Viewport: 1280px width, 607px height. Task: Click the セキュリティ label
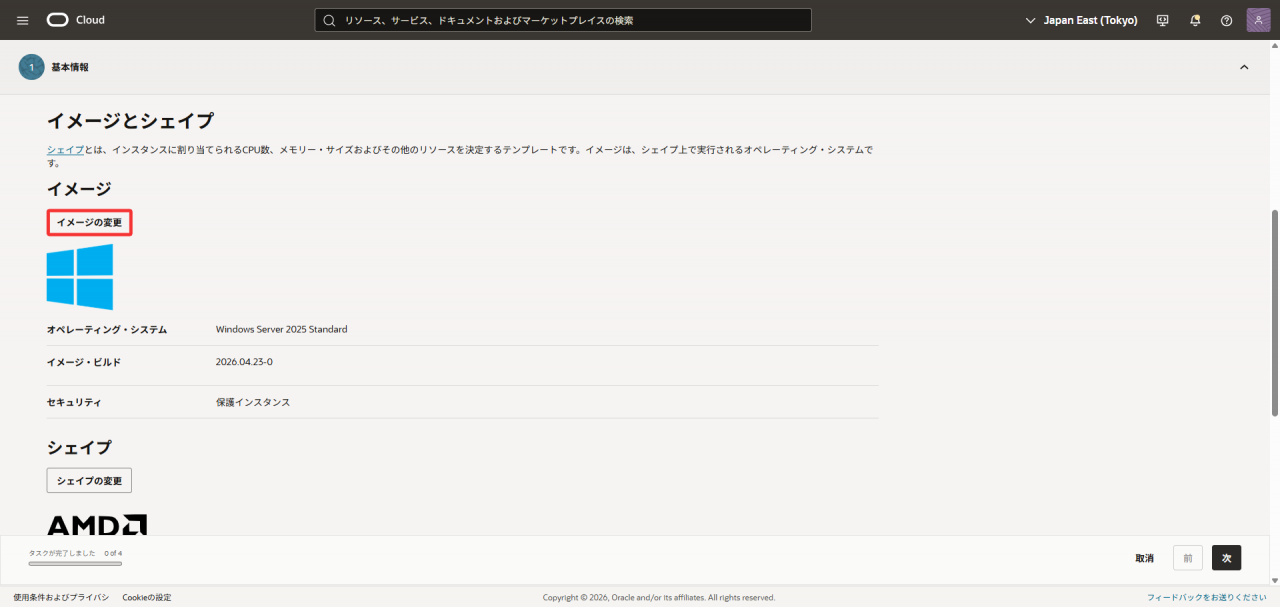tap(74, 402)
